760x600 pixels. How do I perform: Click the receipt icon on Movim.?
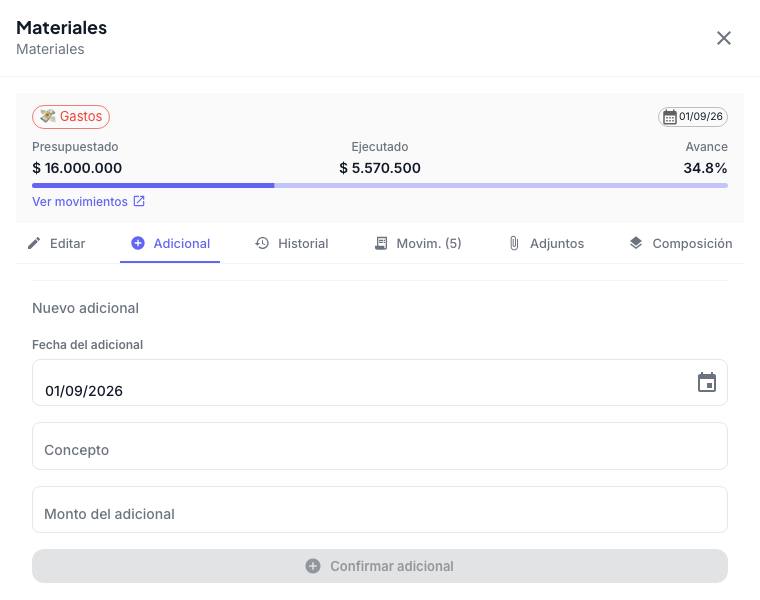381,243
